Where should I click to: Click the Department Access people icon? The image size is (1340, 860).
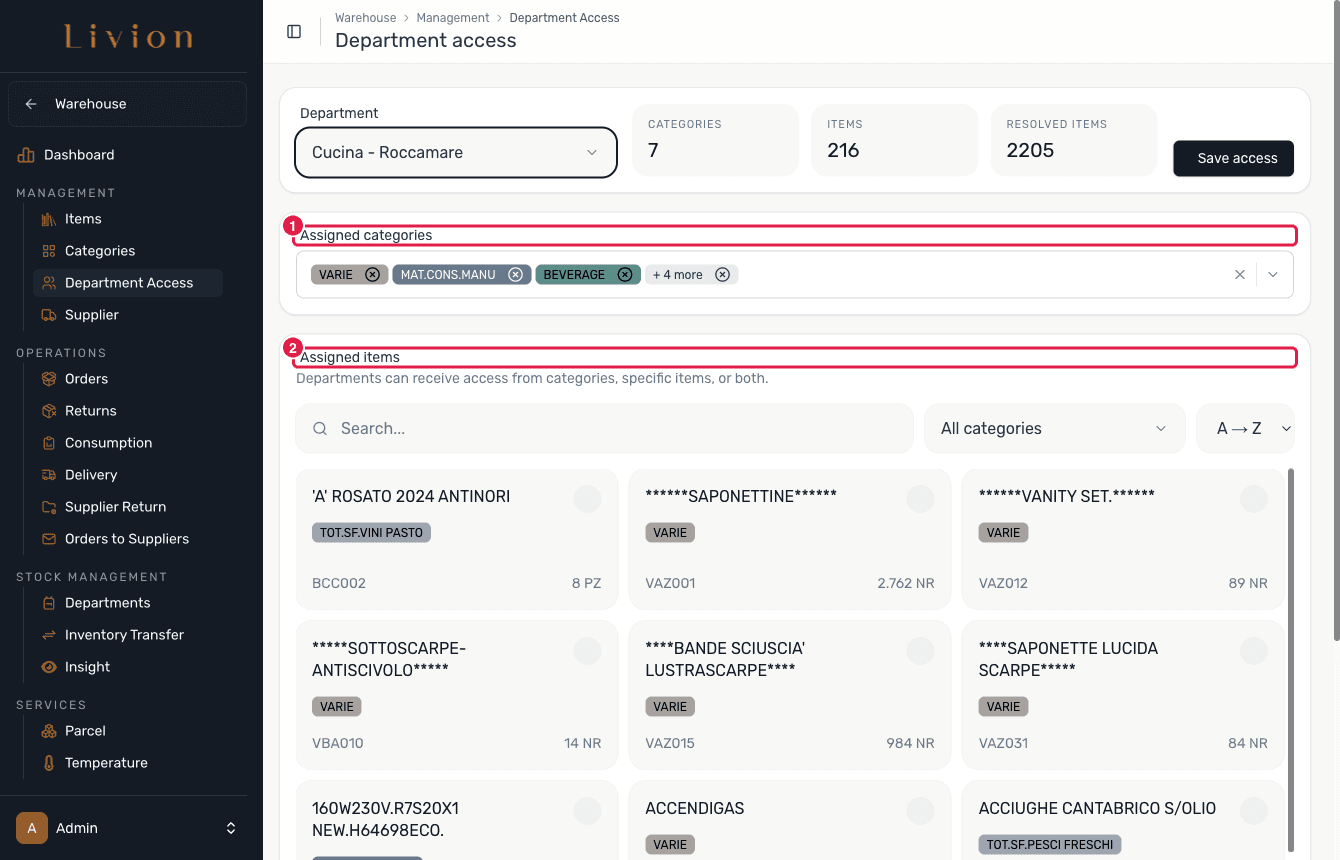pyautogui.click(x=49, y=283)
